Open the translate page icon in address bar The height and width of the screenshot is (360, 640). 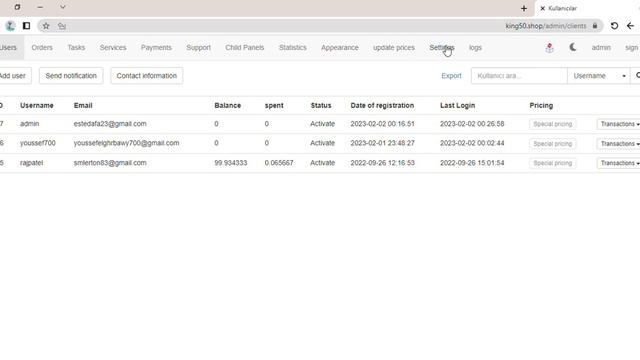coord(62,26)
